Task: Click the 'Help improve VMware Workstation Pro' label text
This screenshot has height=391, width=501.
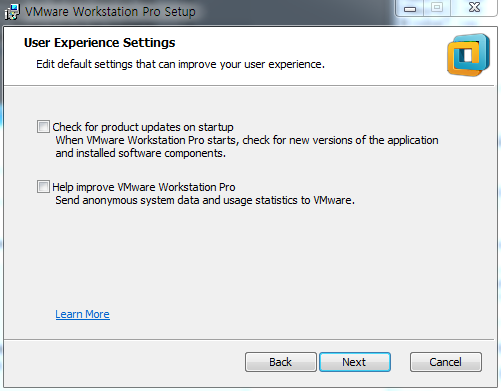Action: [144, 187]
